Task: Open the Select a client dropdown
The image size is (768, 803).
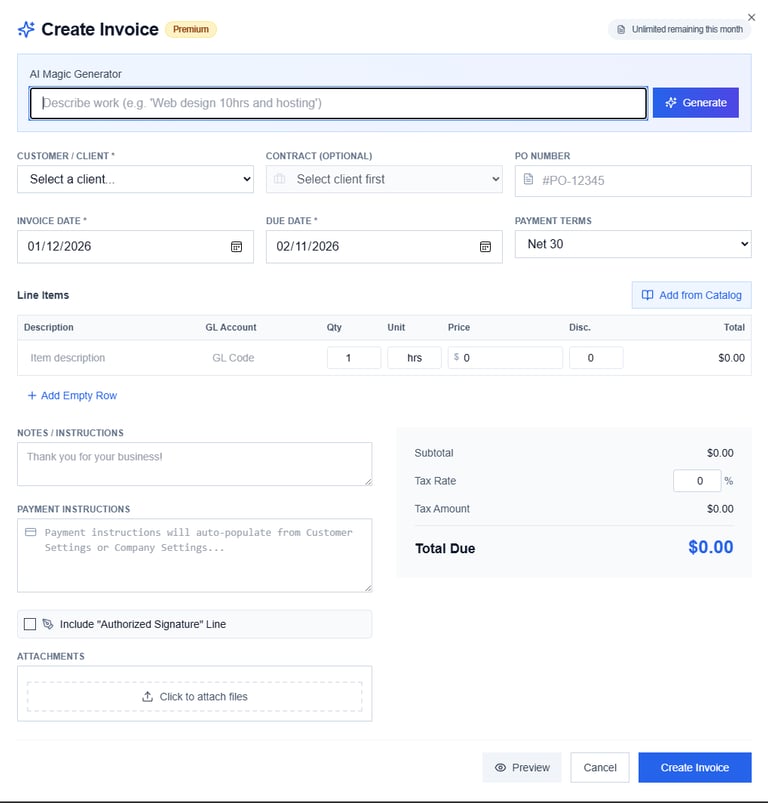Action: click(135, 179)
